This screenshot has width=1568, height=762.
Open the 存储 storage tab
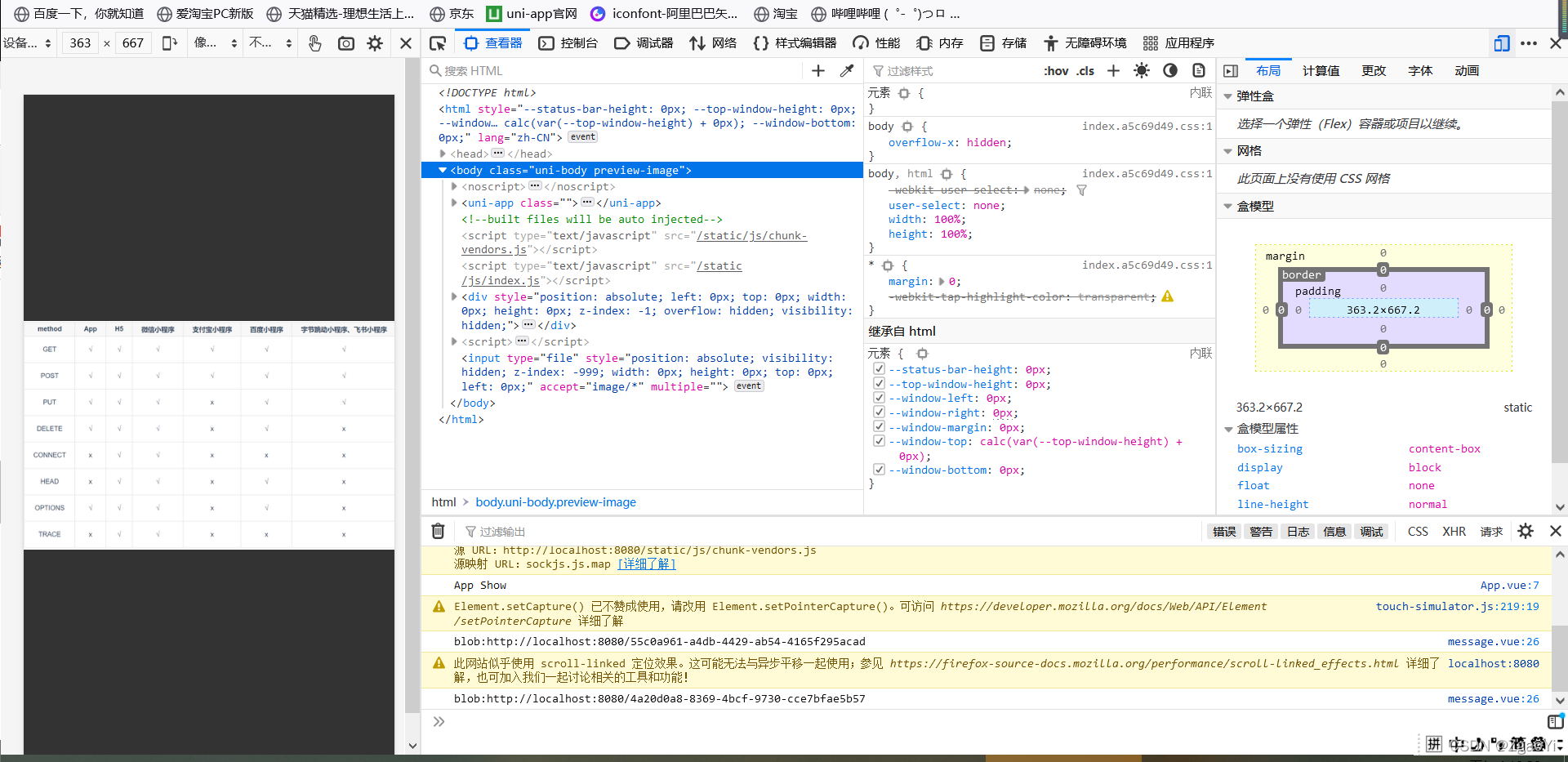(x=1004, y=43)
